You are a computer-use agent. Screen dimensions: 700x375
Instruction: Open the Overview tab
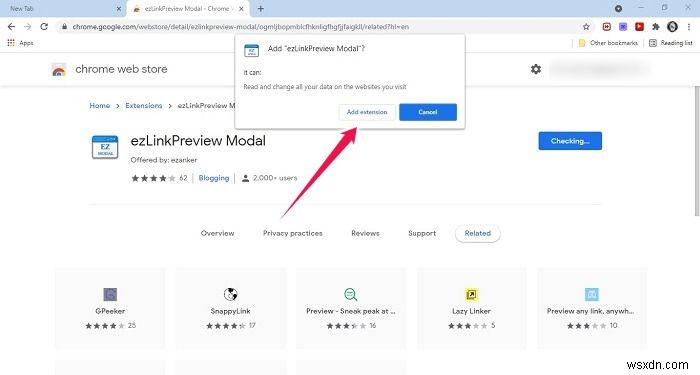click(217, 233)
